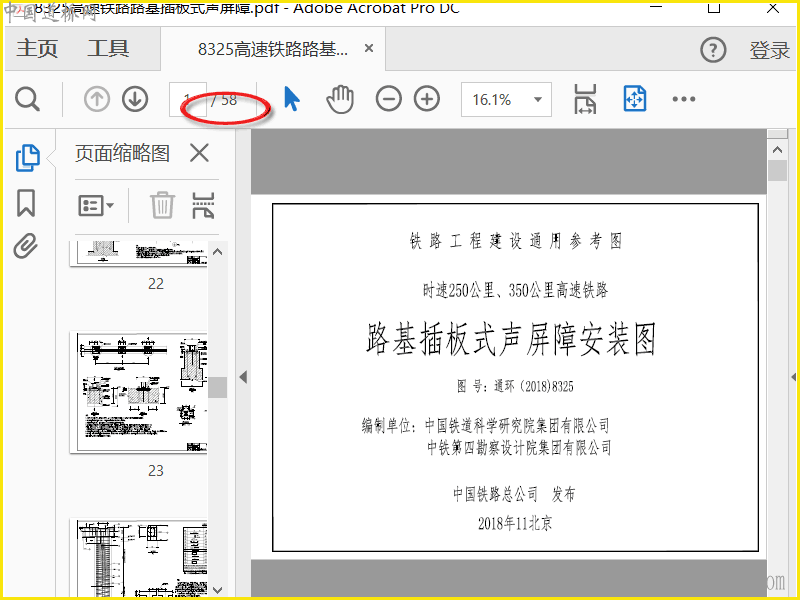Click the text 2018年11北京
The width and height of the screenshot is (800, 600).
515,523
